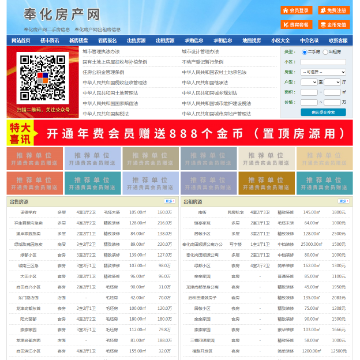Open 地图找房 navigation item
360x360 pixels.
[x=252, y=41]
